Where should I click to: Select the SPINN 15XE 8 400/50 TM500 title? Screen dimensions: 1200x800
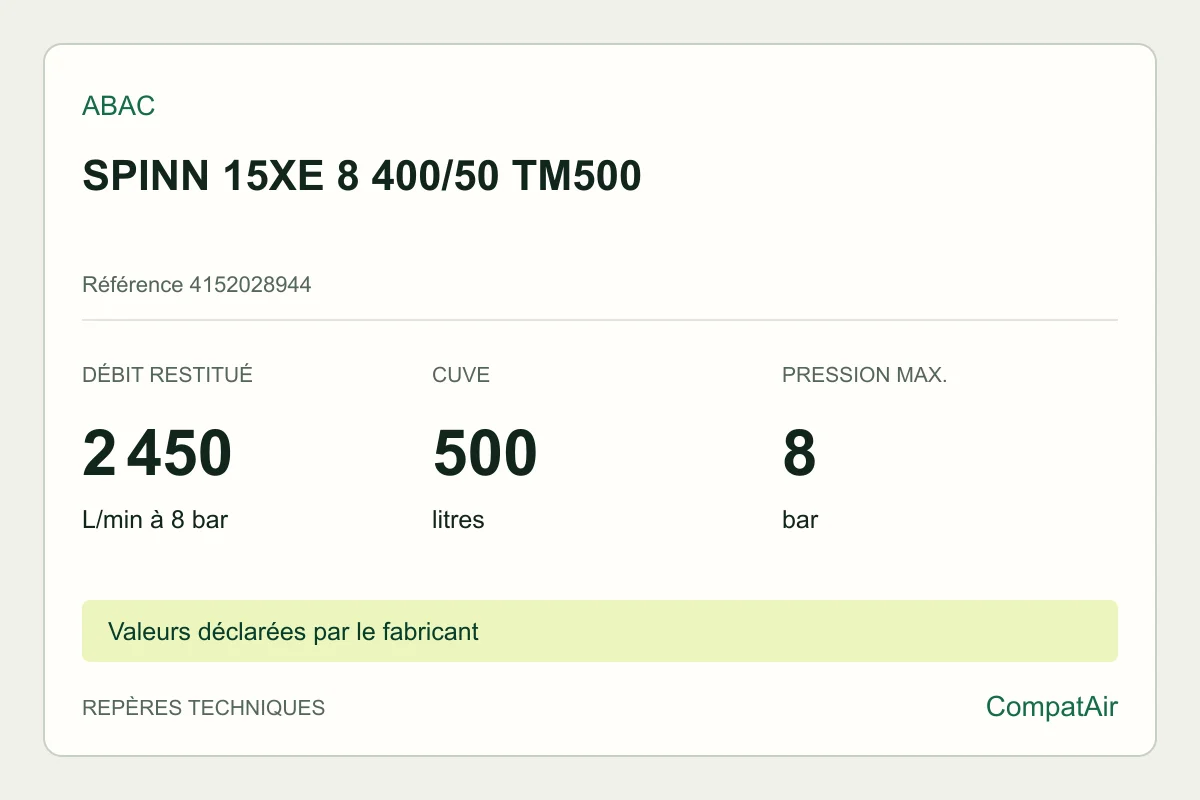click(x=361, y=176)
